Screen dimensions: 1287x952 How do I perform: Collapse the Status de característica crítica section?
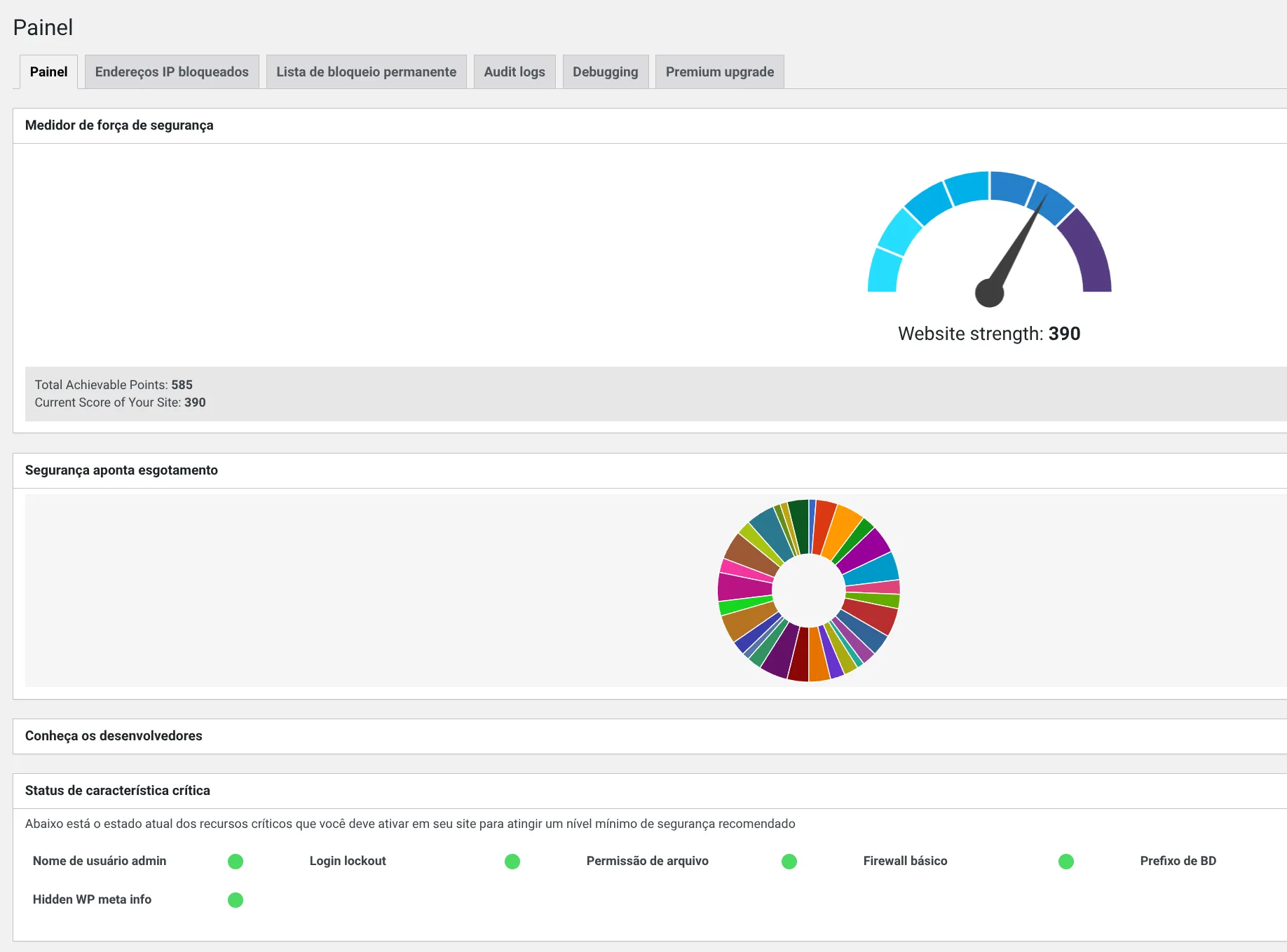click(118, 791)
